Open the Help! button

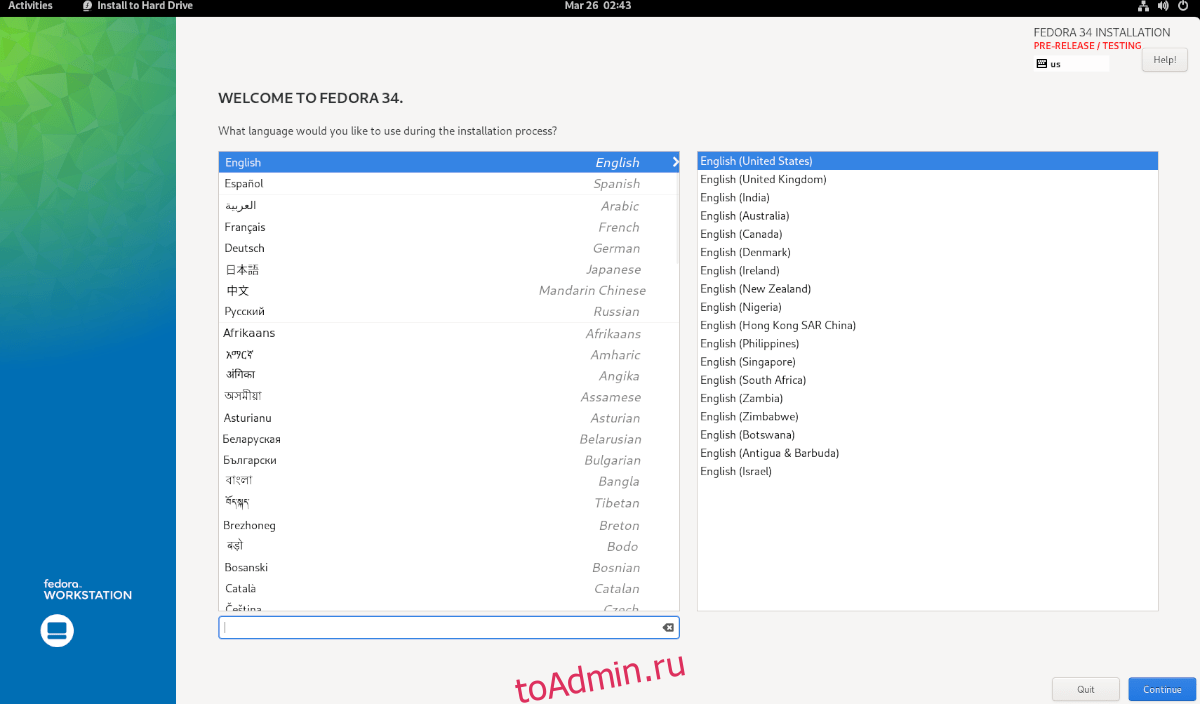tap(1164, 60)
